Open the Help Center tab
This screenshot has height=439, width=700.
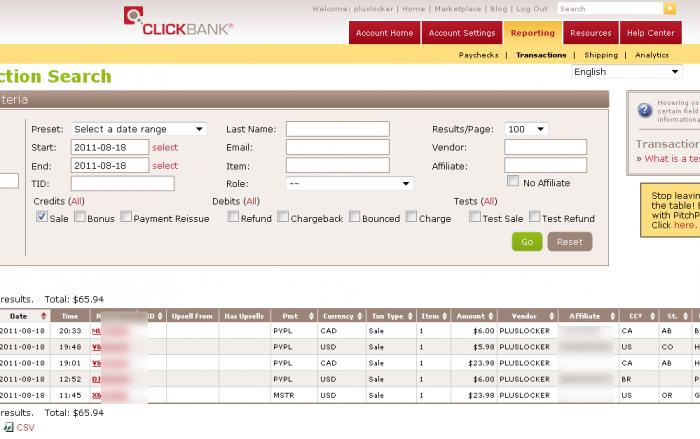(650, 33)
